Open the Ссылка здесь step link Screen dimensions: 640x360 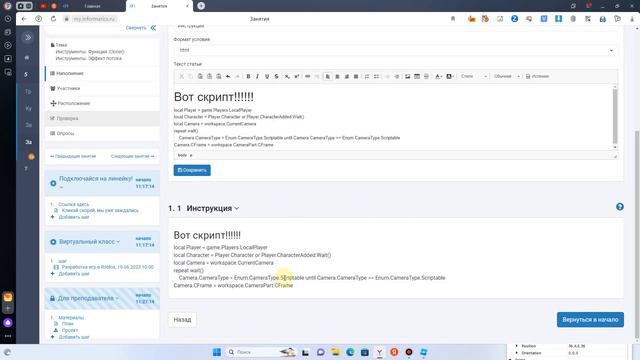coord(73,204)
